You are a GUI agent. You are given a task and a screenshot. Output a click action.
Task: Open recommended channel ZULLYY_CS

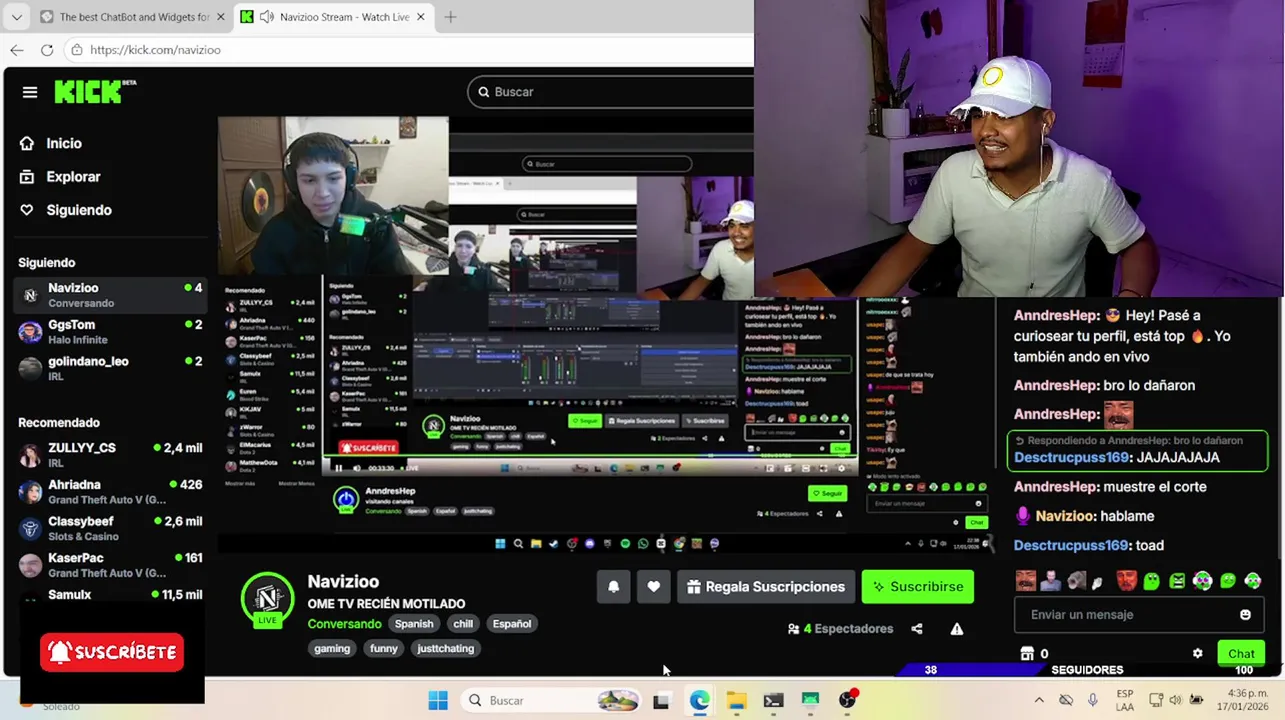110,455
